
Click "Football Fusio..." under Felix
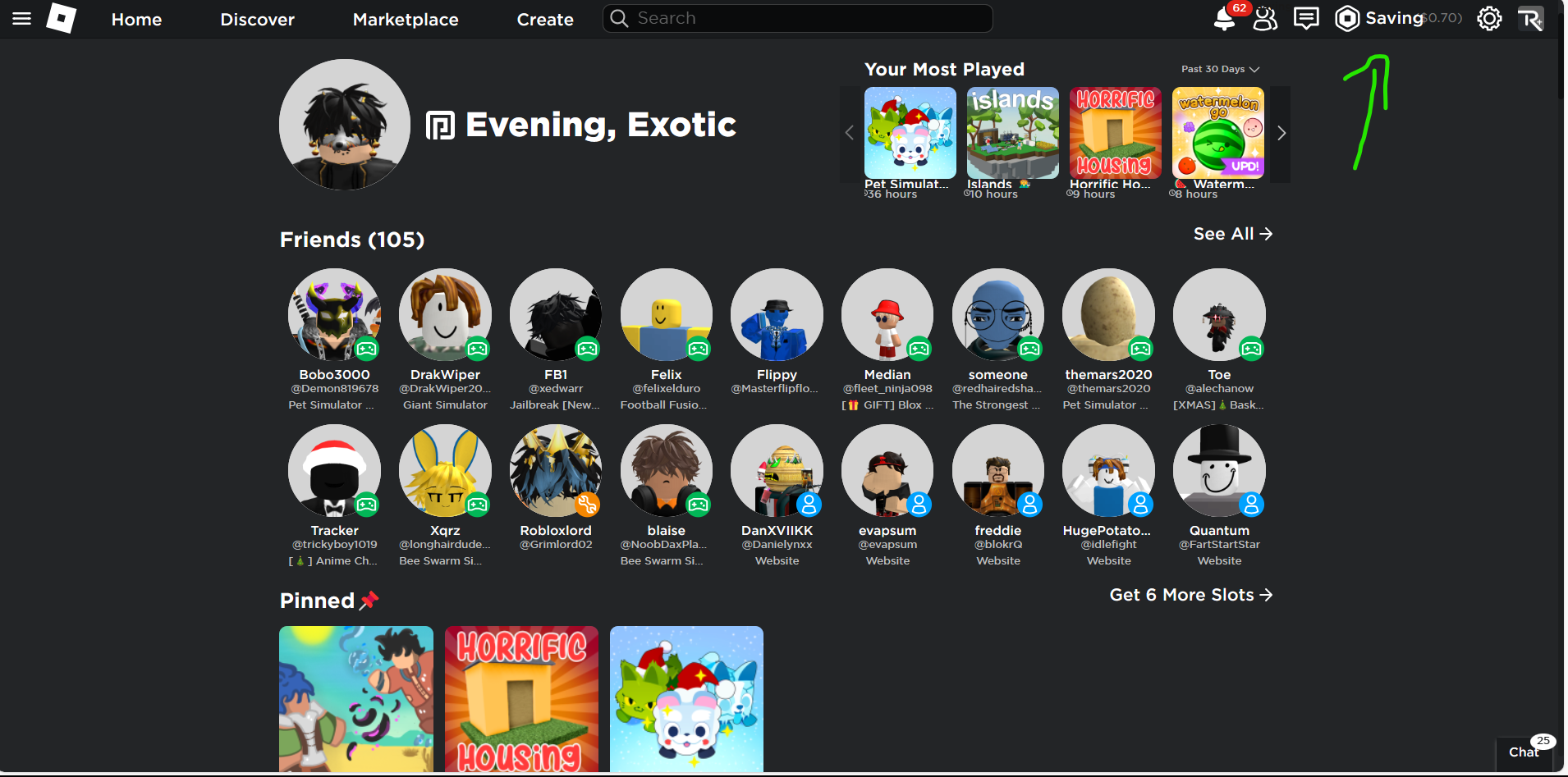coord(663,404)
